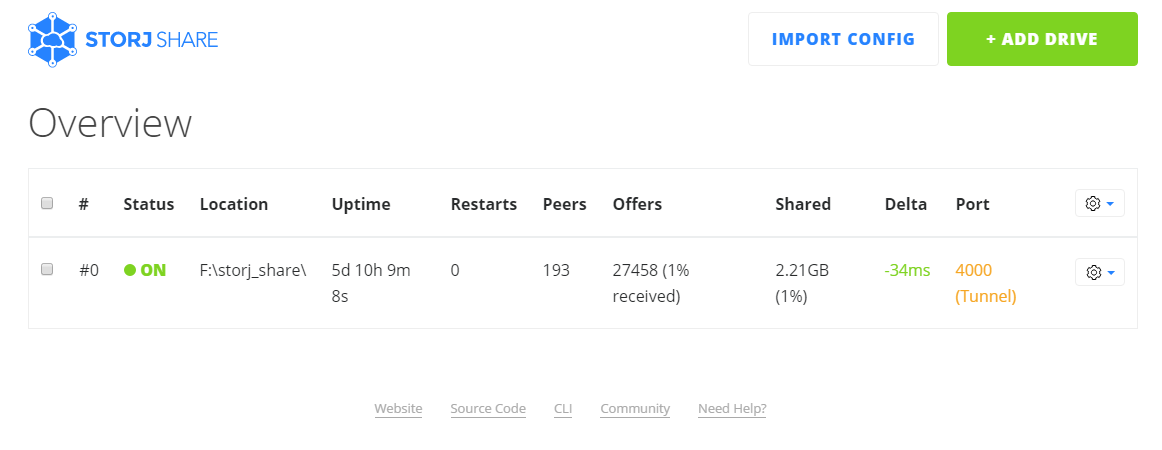Click the Need Help? link
Screen dimensions: 1162x450
(x=732, y=408)
